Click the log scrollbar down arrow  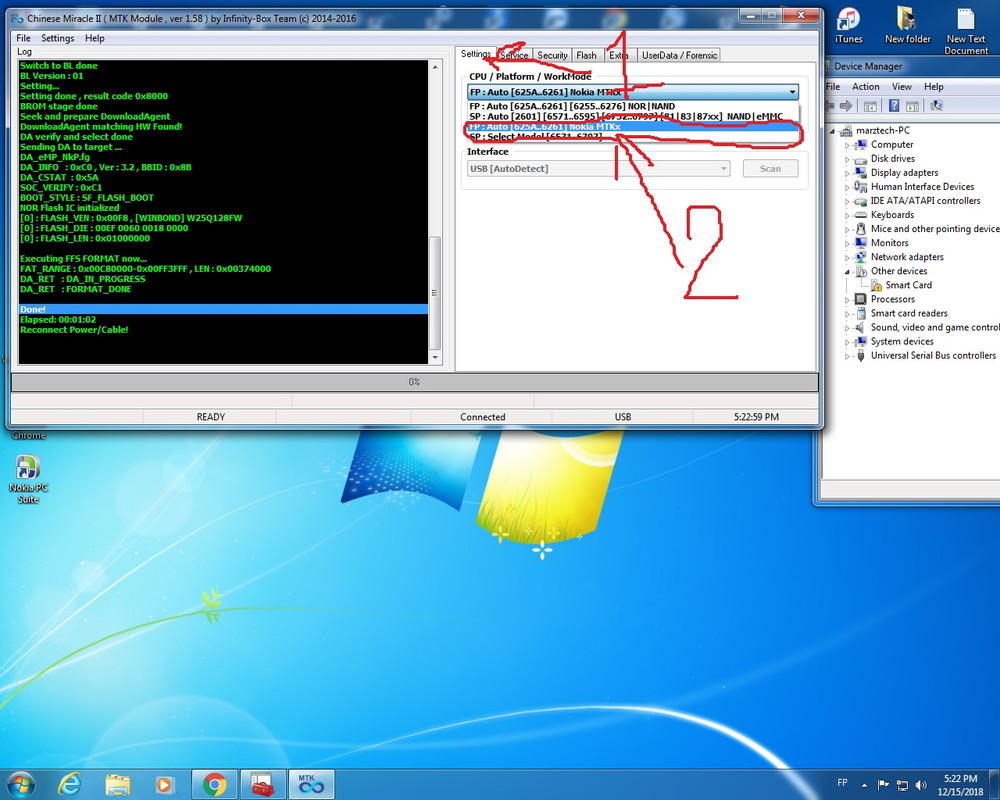tap(436, 358)
